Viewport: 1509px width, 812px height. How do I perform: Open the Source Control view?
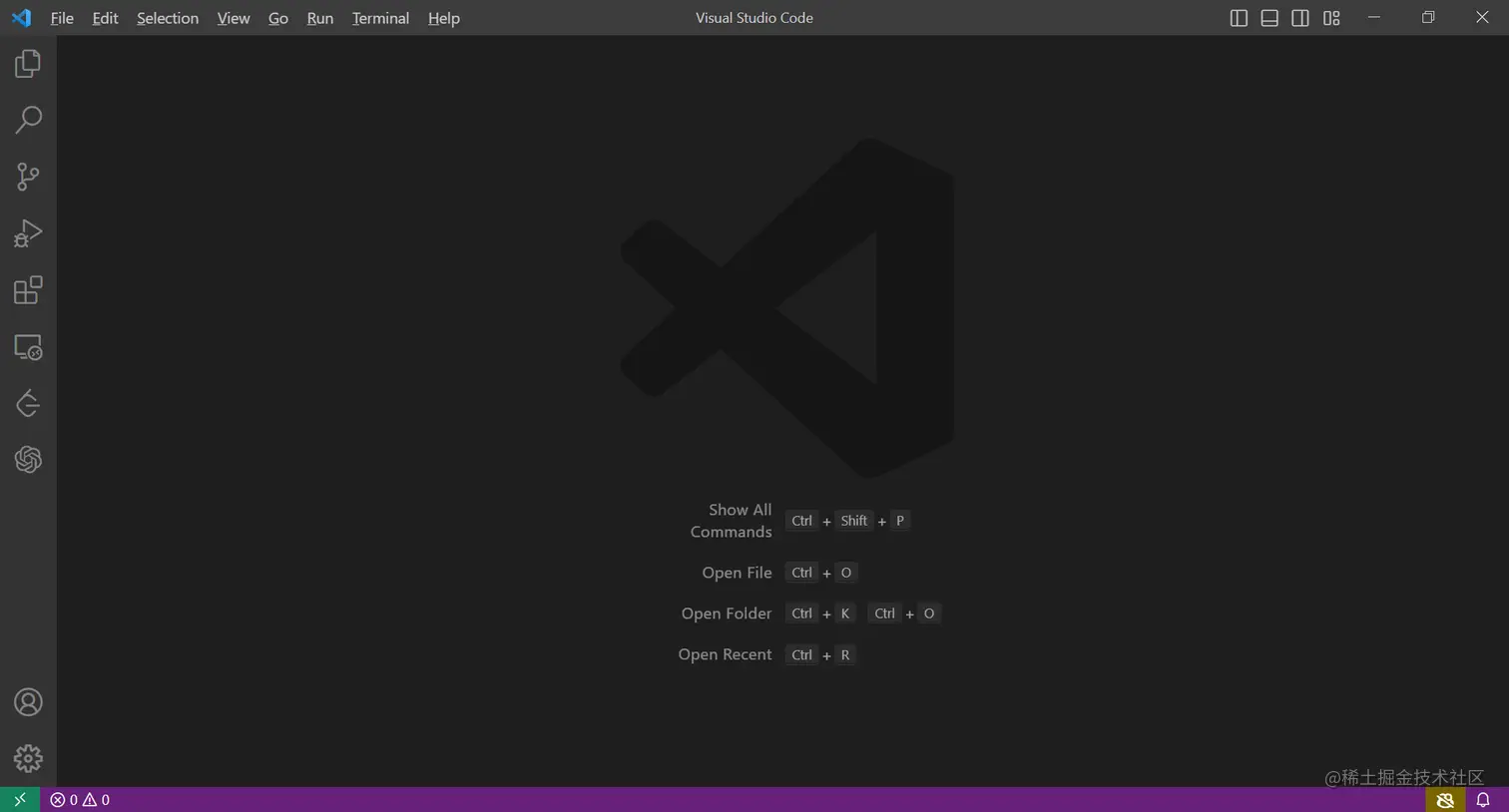[x=28, y=177]
